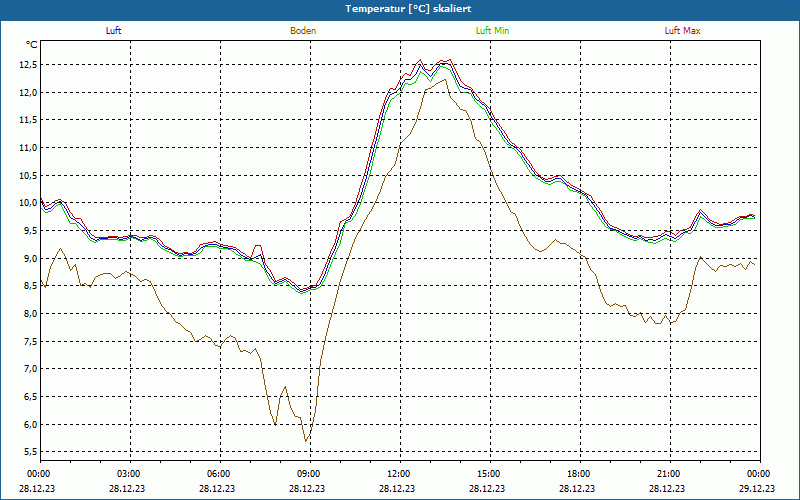
Task: Click the 09:00 time axis label
Action: point(311,474)
